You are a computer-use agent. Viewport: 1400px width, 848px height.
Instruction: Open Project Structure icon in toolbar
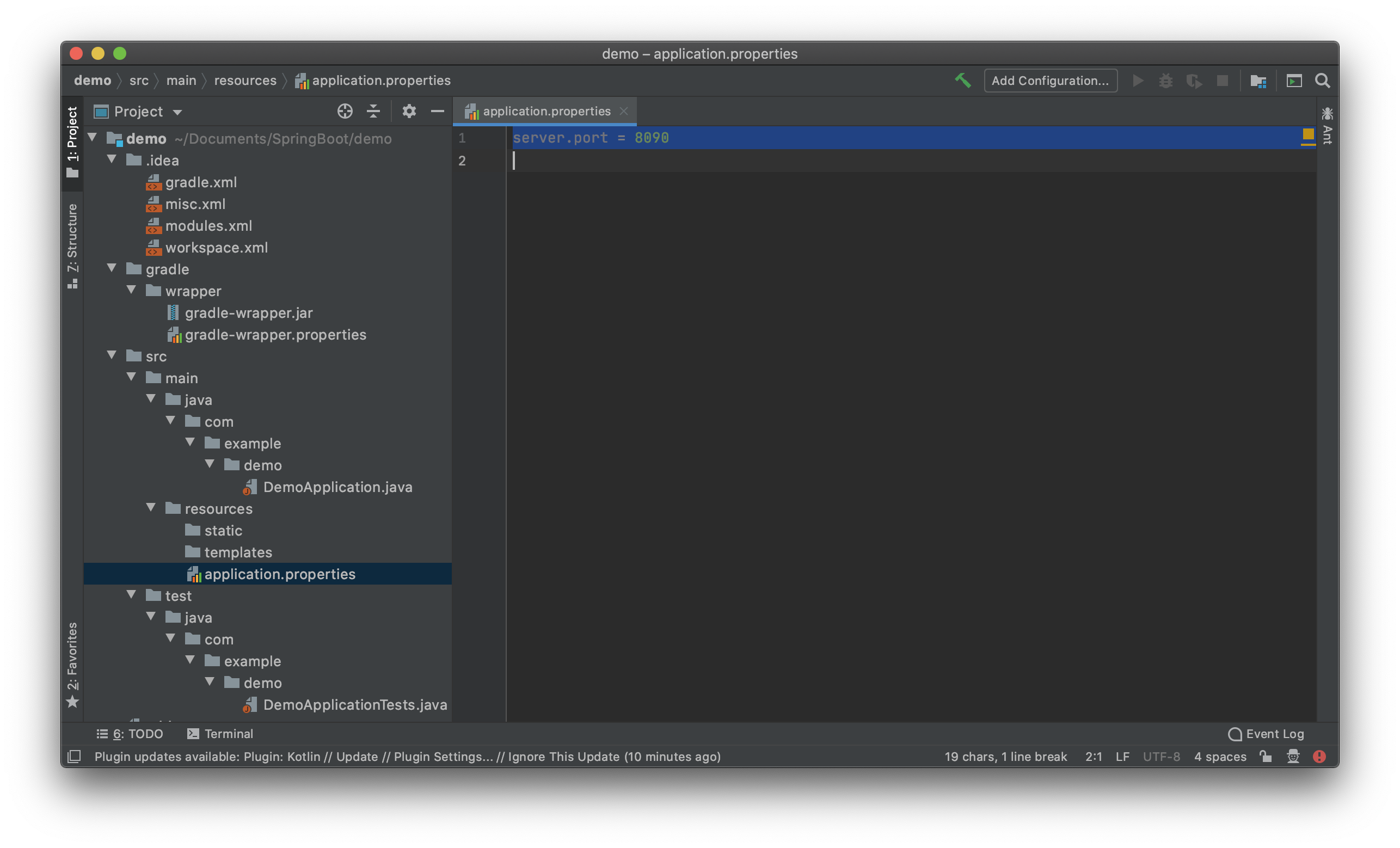click(x=1258, y=81)
